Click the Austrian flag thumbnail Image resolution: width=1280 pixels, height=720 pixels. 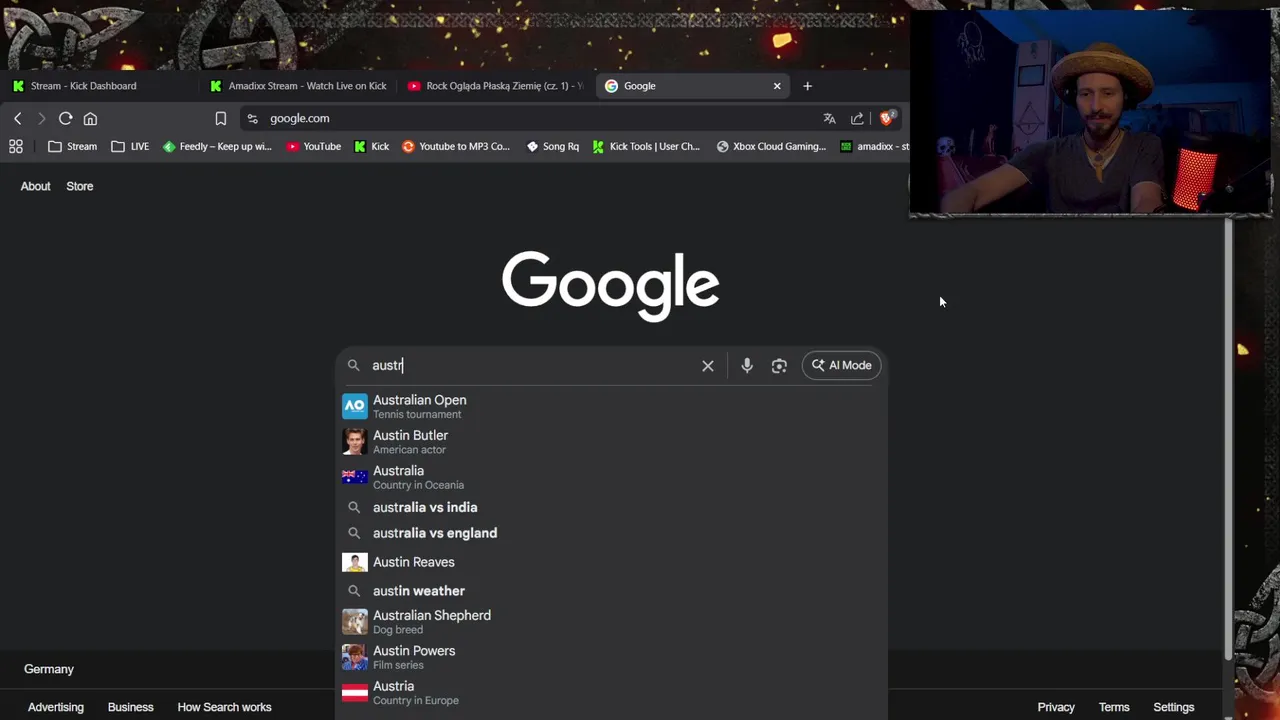tap(355, 692)
